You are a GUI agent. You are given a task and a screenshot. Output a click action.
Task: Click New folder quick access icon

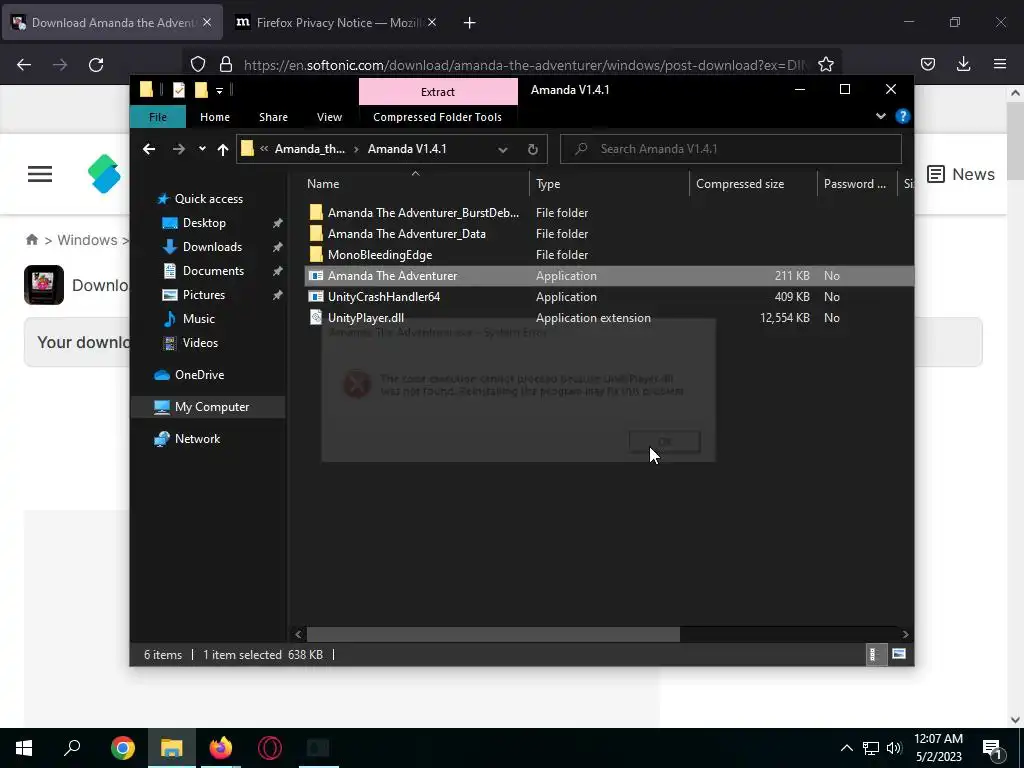201,89
